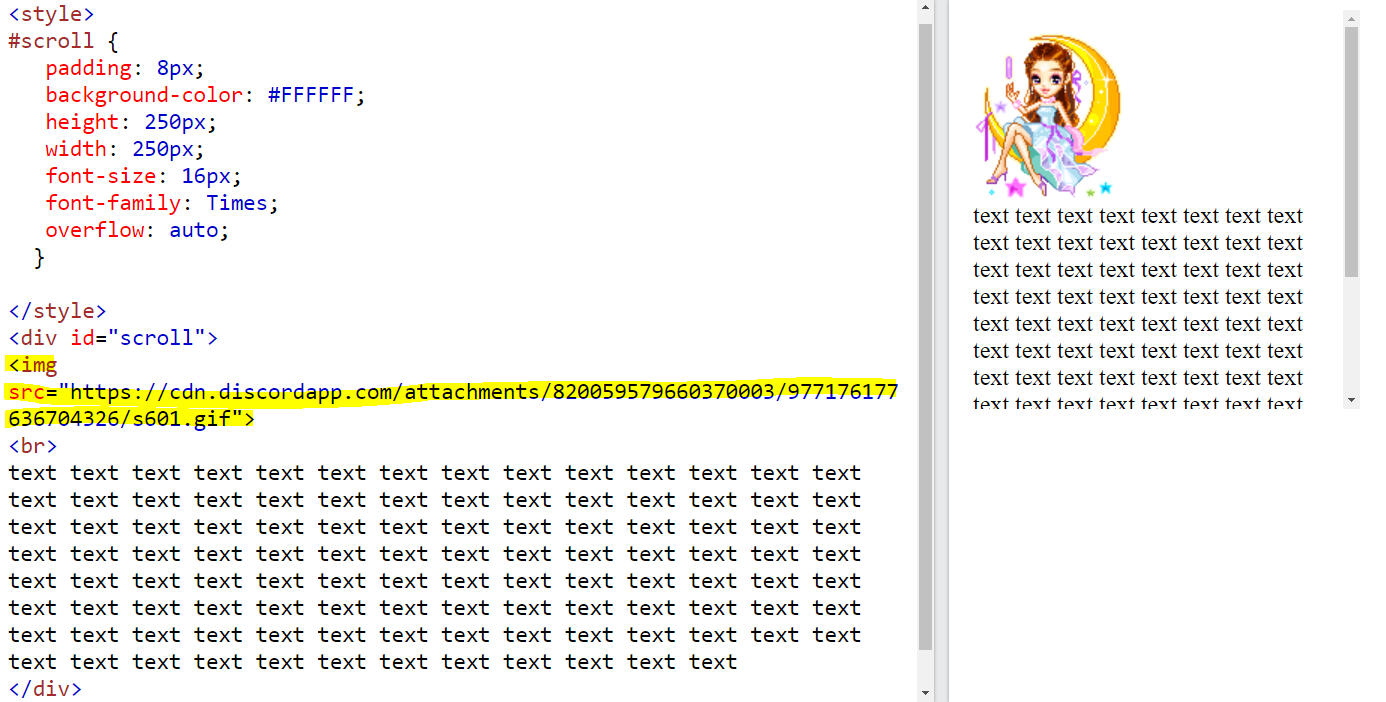The height and width of the screenshot is (702, 1386).
Task: Click the divider between editor and preview
Action: click(942, 350)
